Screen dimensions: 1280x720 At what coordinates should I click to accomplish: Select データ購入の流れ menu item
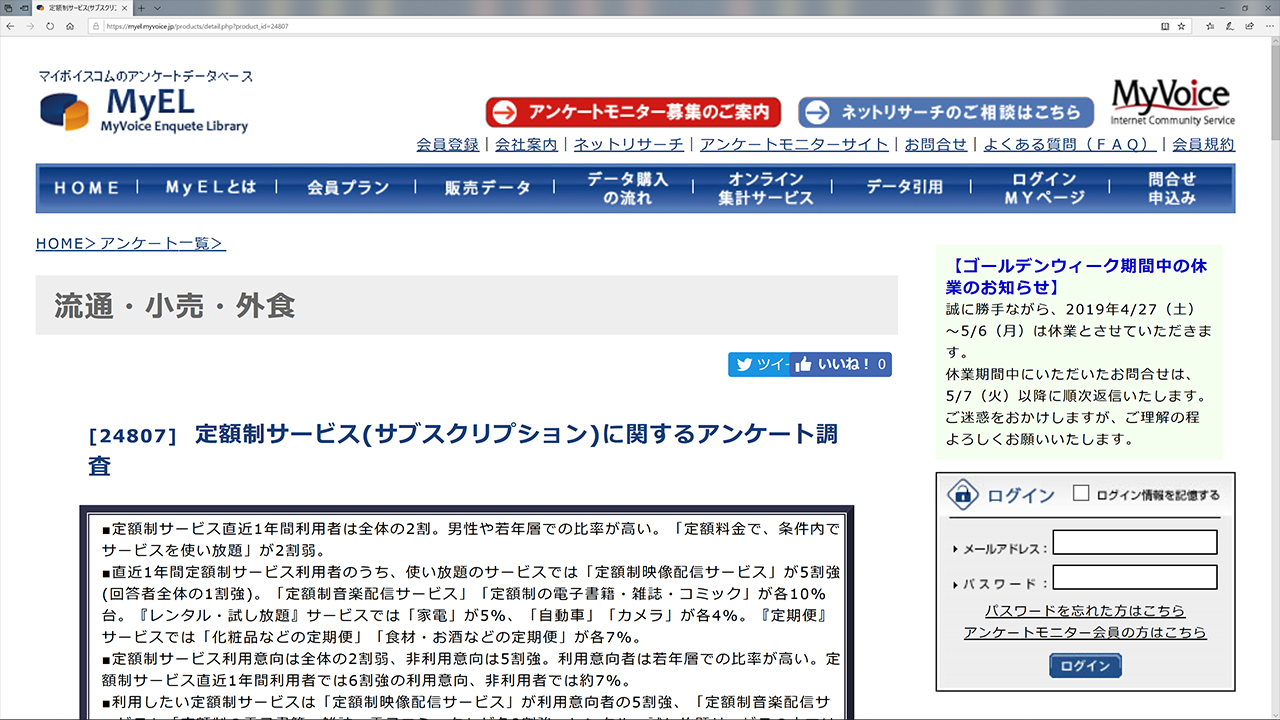(x=627, y=188)
